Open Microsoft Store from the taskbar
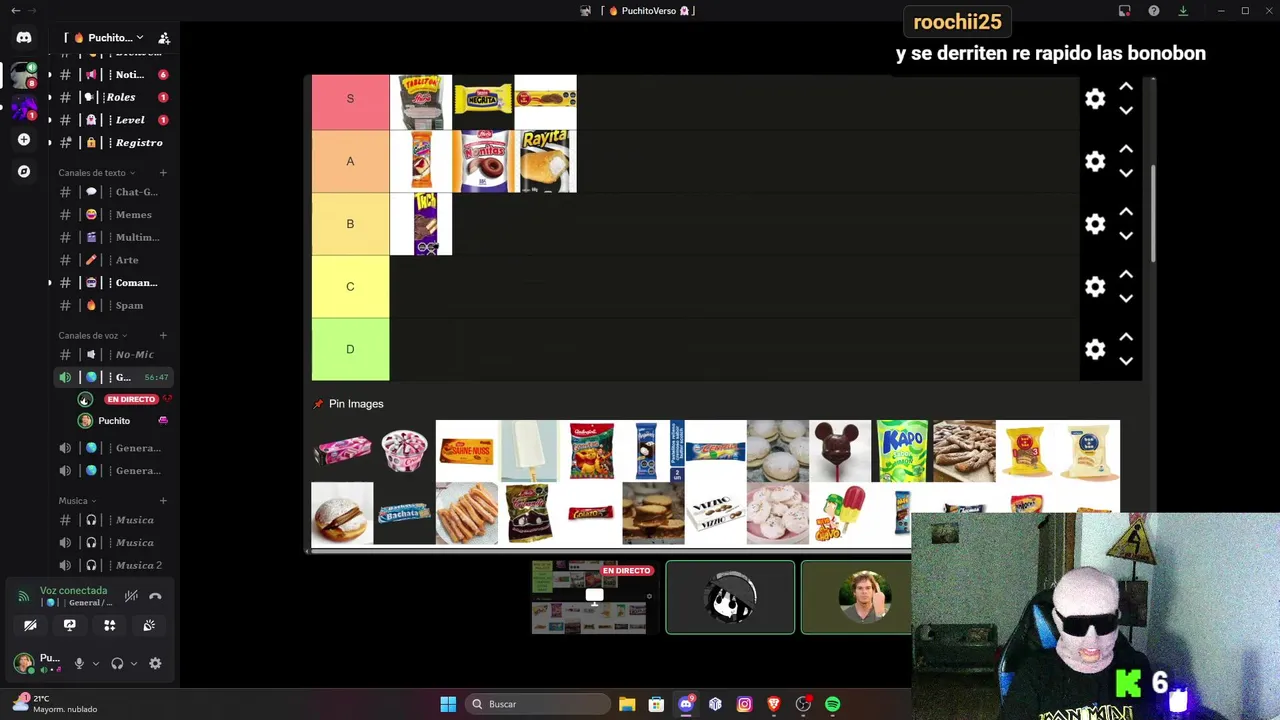 pyautogui.click(x=656, y=704)
